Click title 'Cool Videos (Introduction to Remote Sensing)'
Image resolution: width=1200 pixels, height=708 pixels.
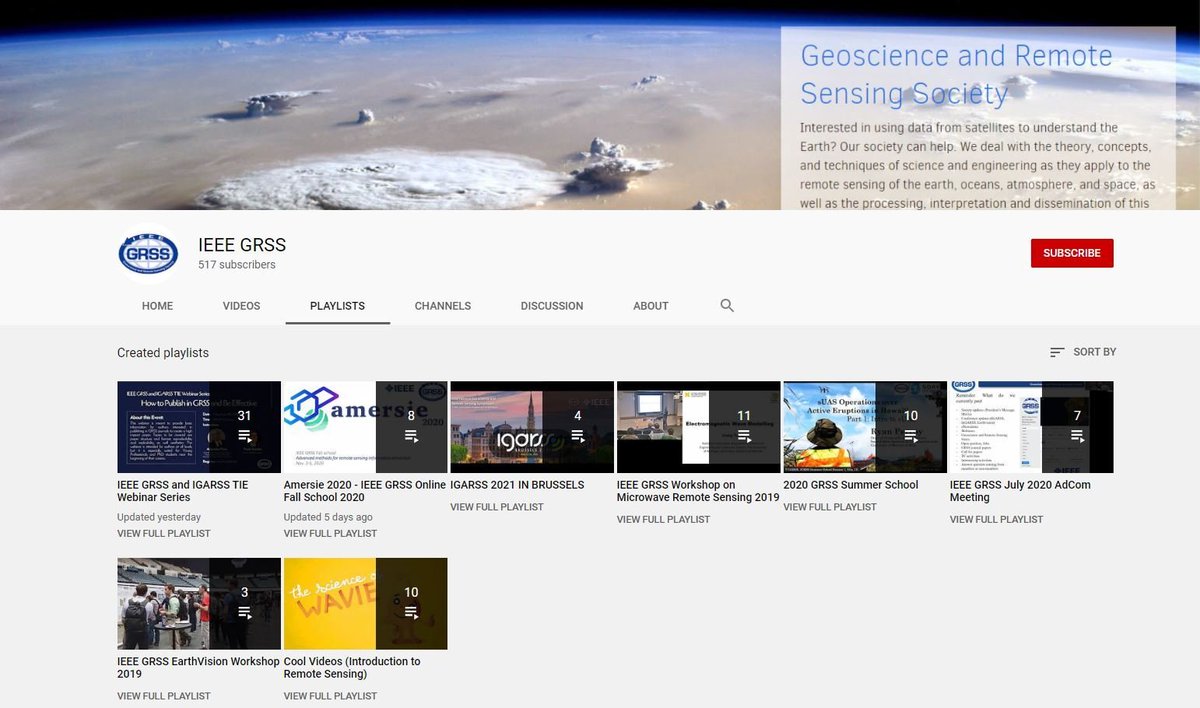[352, 667]
